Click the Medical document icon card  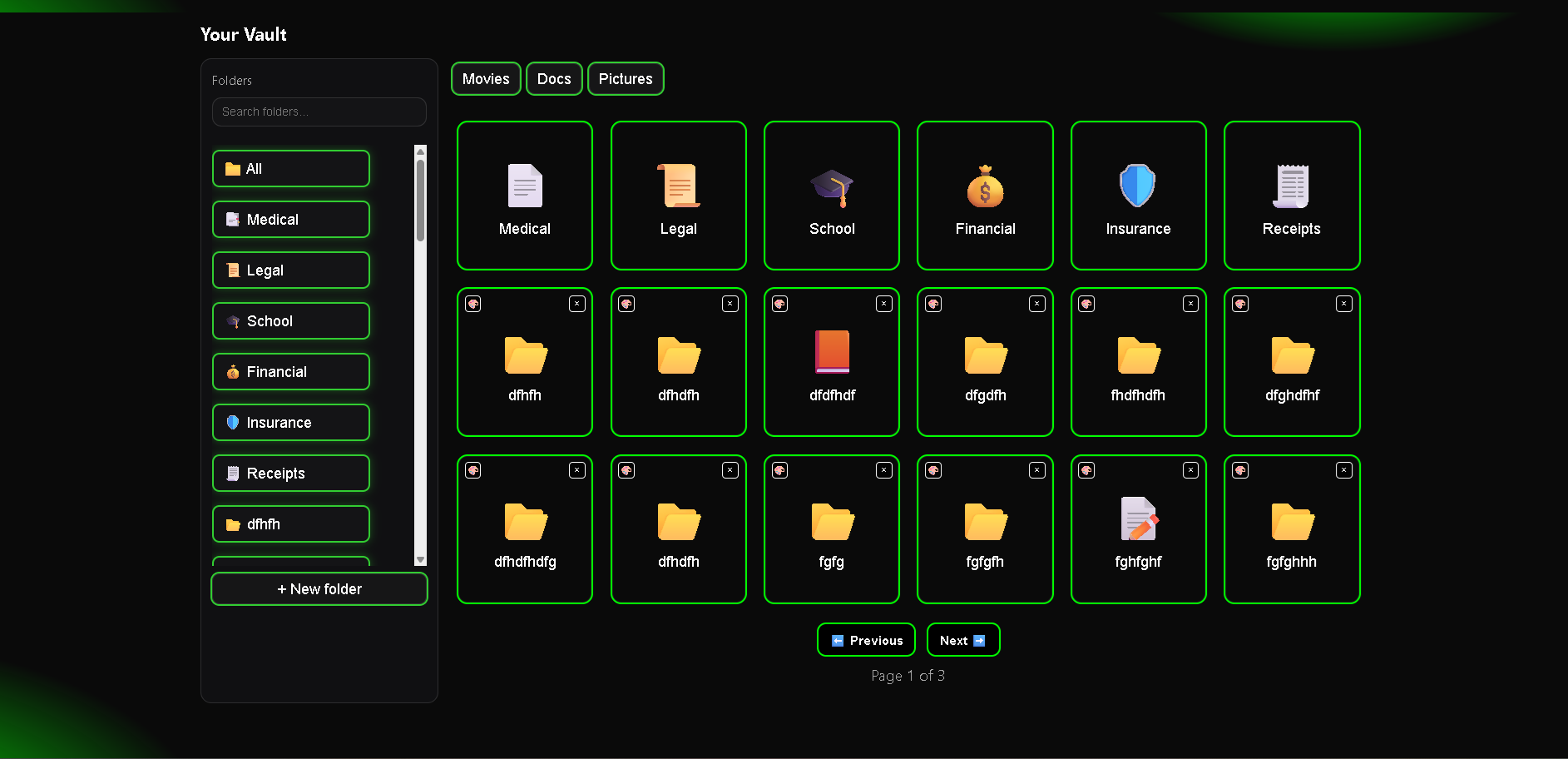(x=524, y=196)
